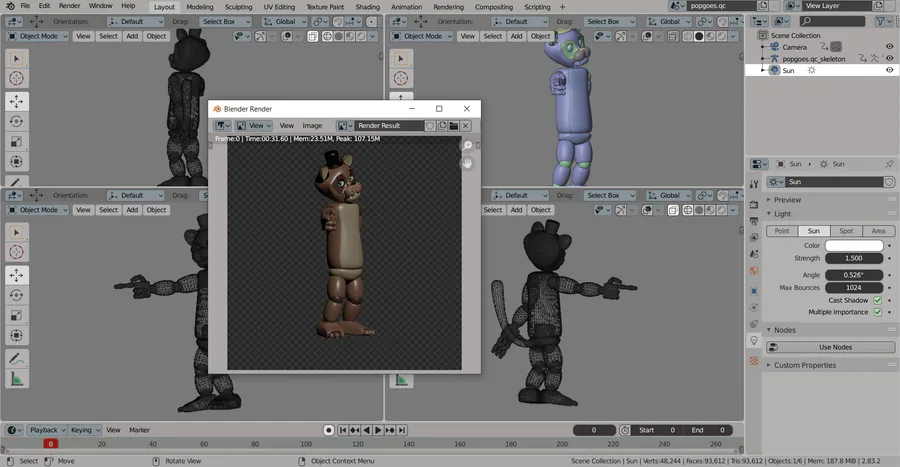Click the Angle 0.526° field
The image size is (900, 467).
tap(854, 275)
